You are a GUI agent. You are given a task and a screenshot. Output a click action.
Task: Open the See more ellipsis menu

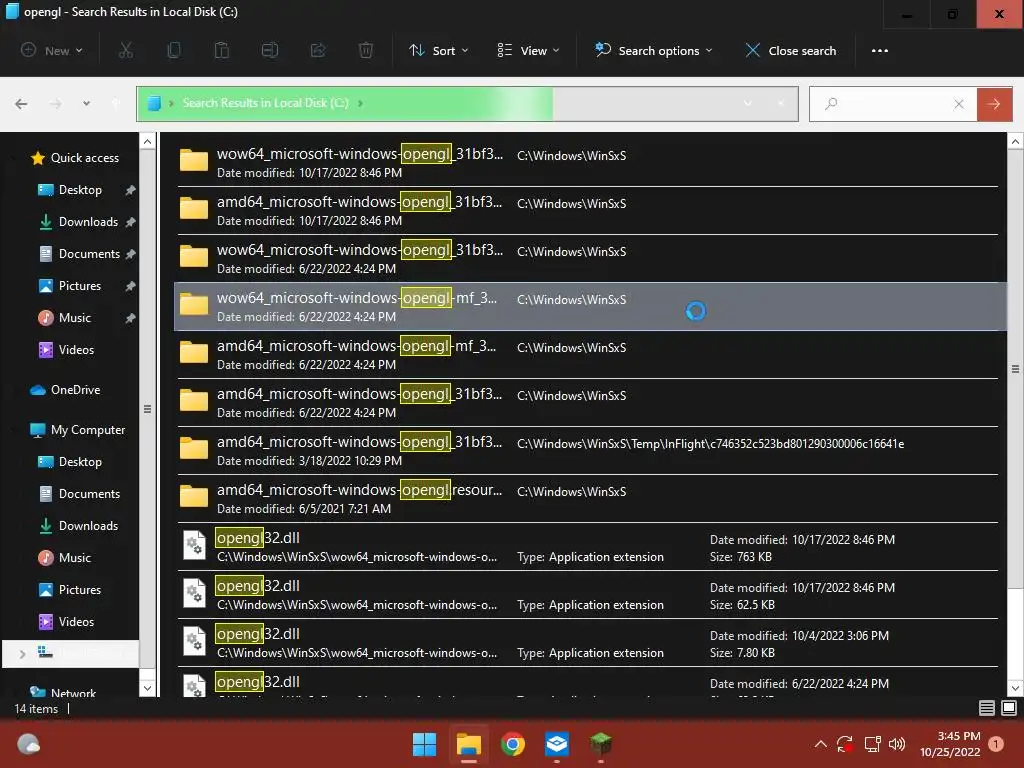(x=880, y=50)
